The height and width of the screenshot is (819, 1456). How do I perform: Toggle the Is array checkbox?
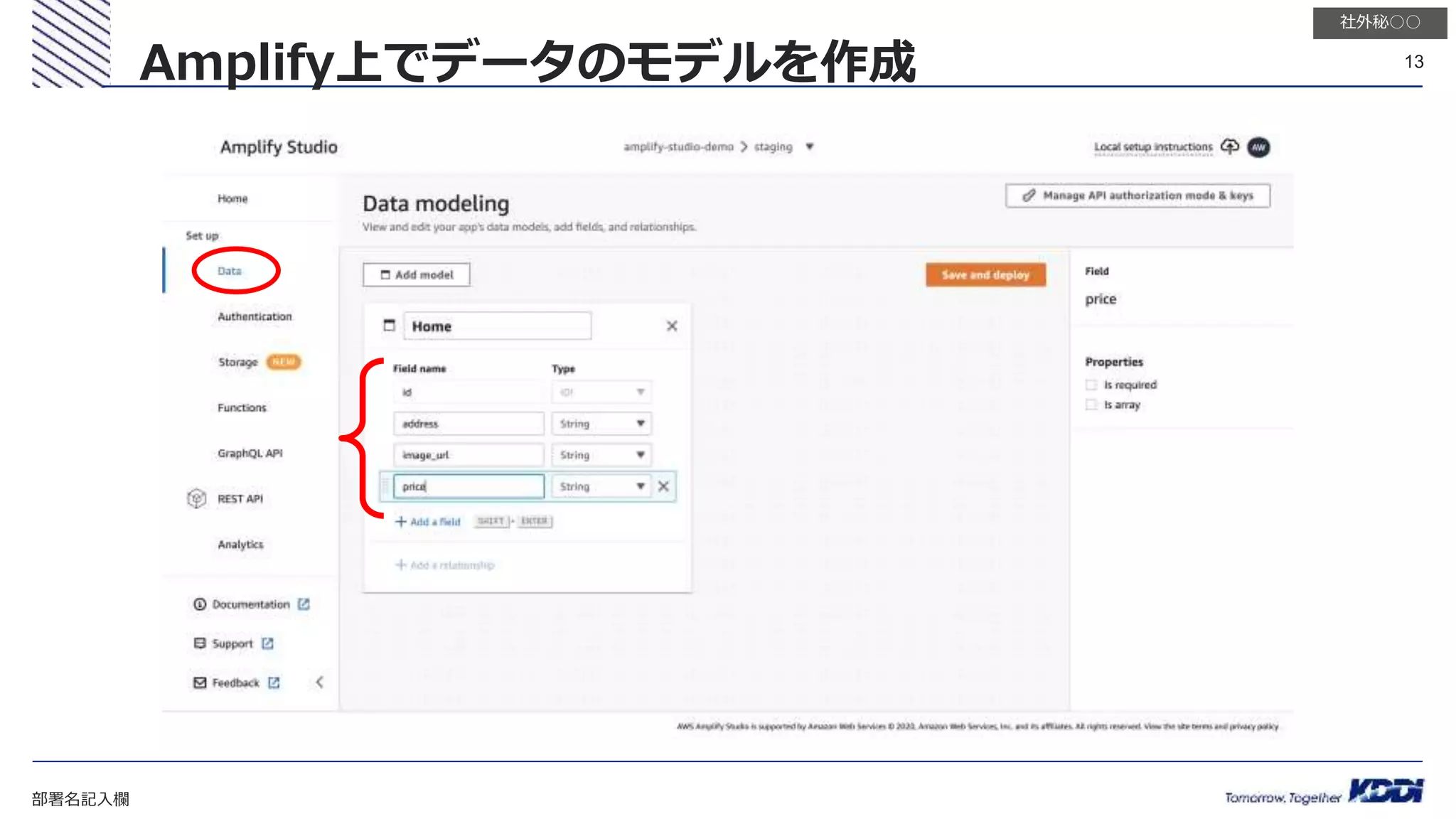[1091, 405]
